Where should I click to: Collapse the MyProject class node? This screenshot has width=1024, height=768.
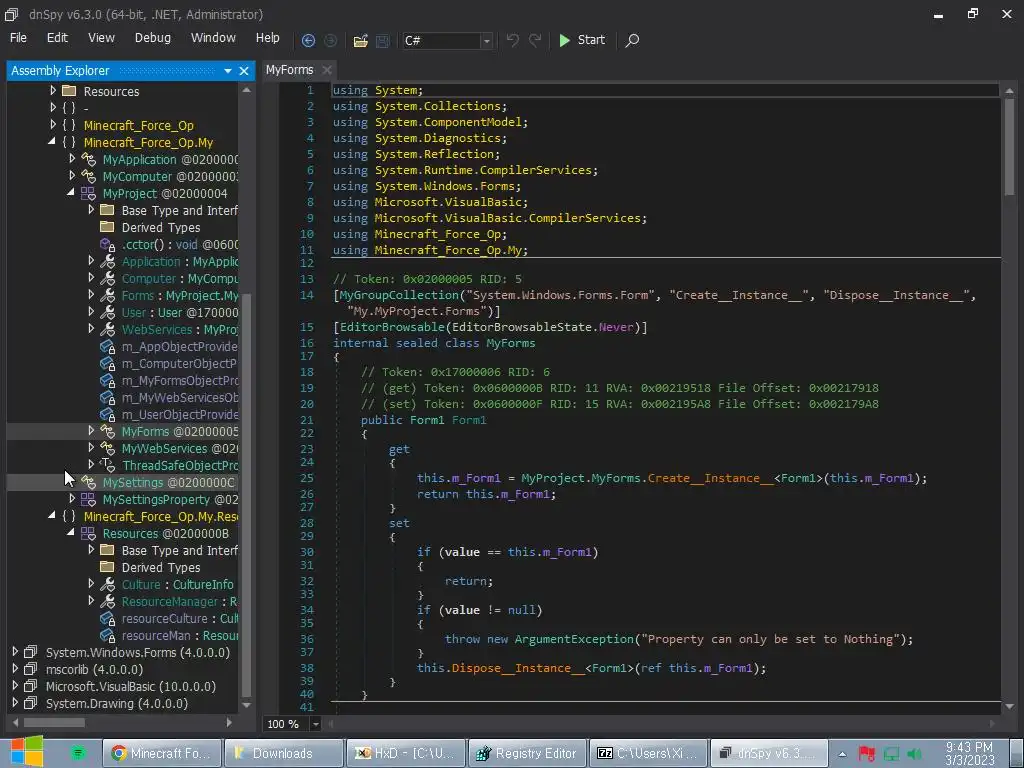[x=71, y=193]
